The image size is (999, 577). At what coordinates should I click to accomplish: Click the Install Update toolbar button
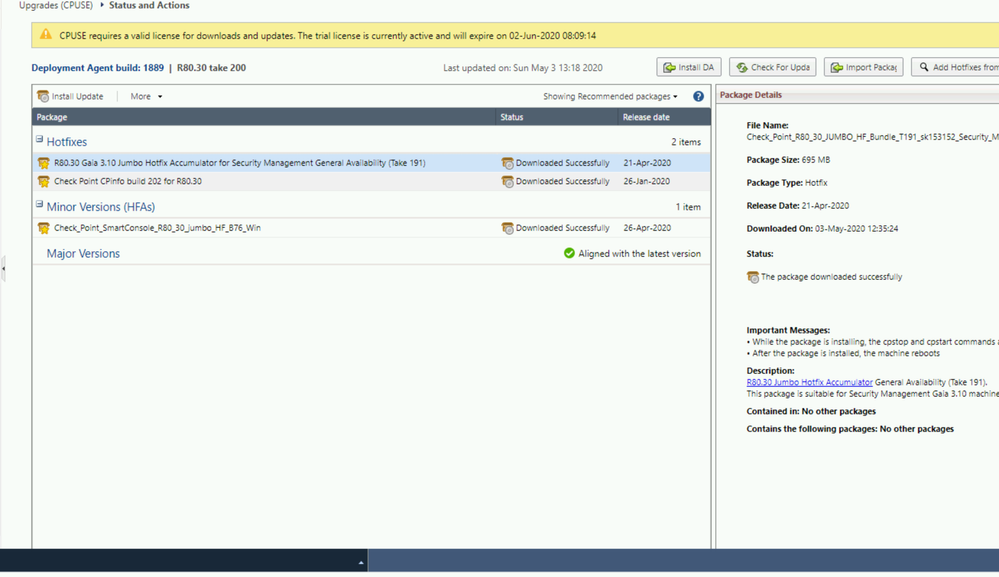coord(71,97)
